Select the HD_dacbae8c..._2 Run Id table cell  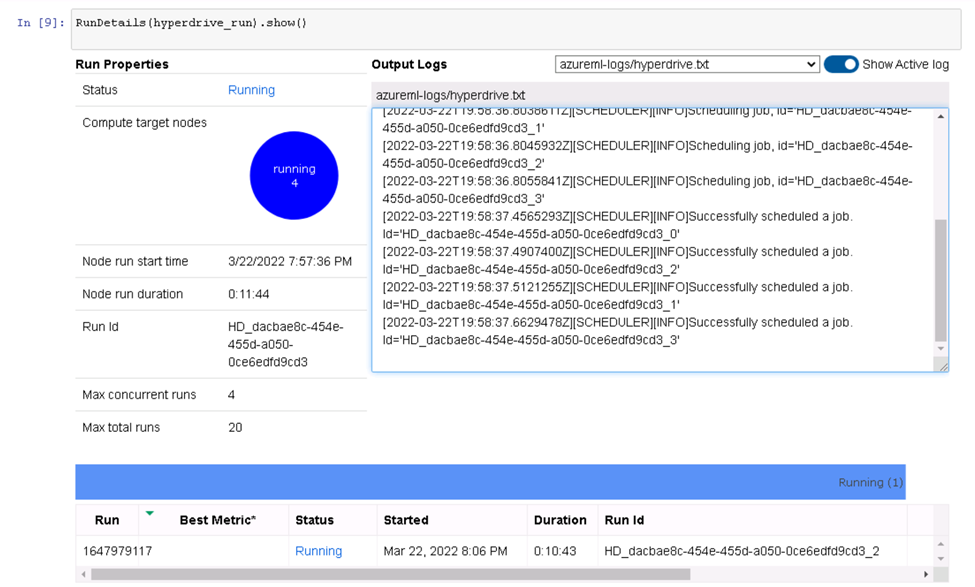point(742,551)
